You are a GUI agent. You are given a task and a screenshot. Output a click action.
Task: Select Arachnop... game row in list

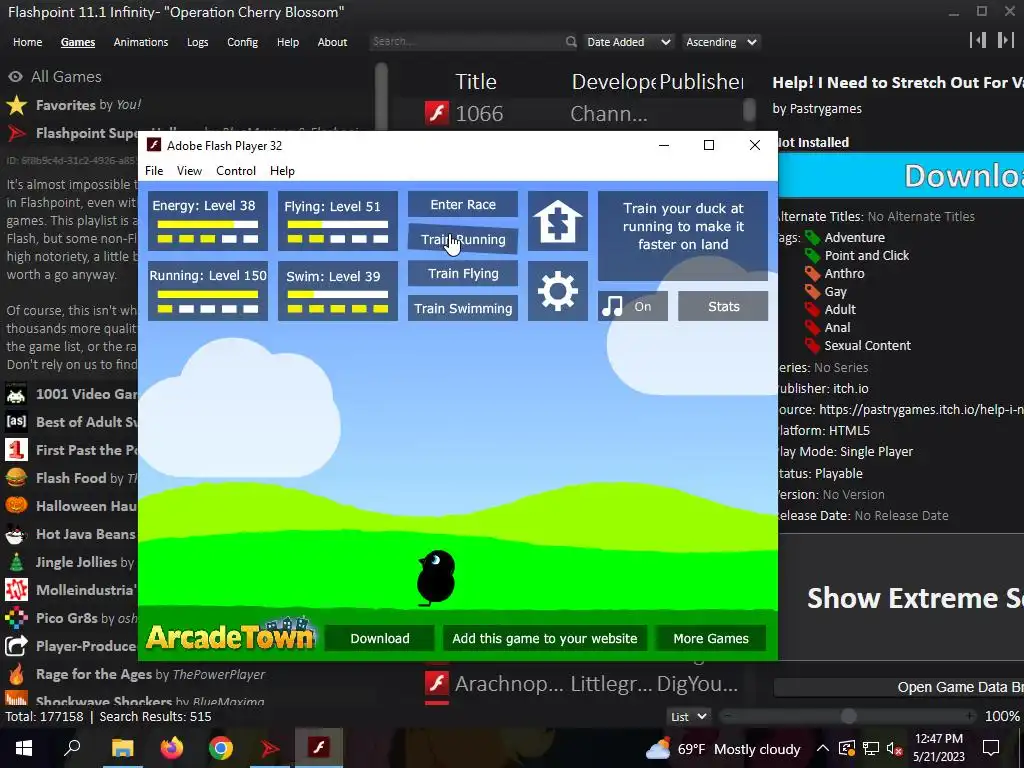pos(583,683)
